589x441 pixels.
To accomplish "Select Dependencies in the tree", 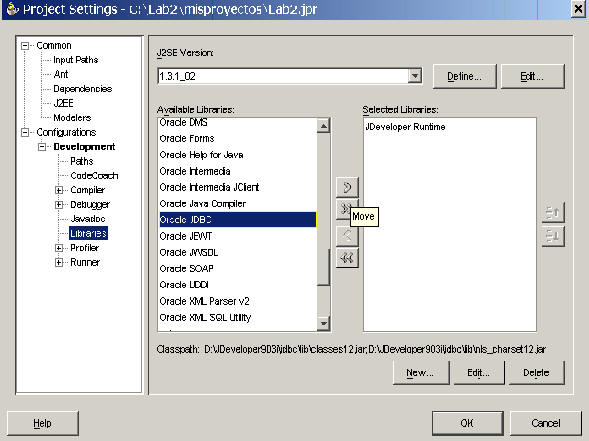I will [83, 89].
